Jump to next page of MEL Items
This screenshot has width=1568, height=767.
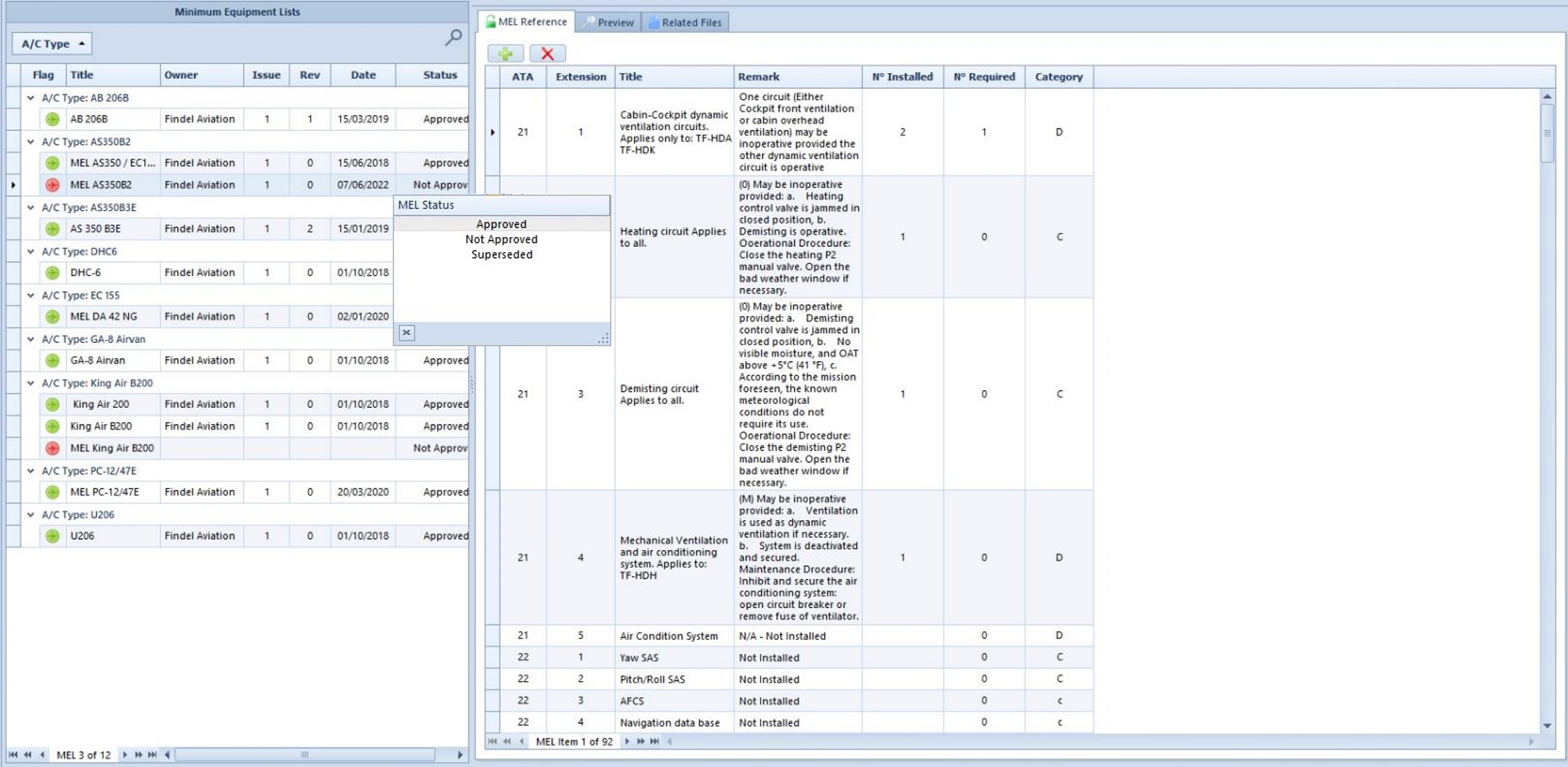[x=640, y=742]
